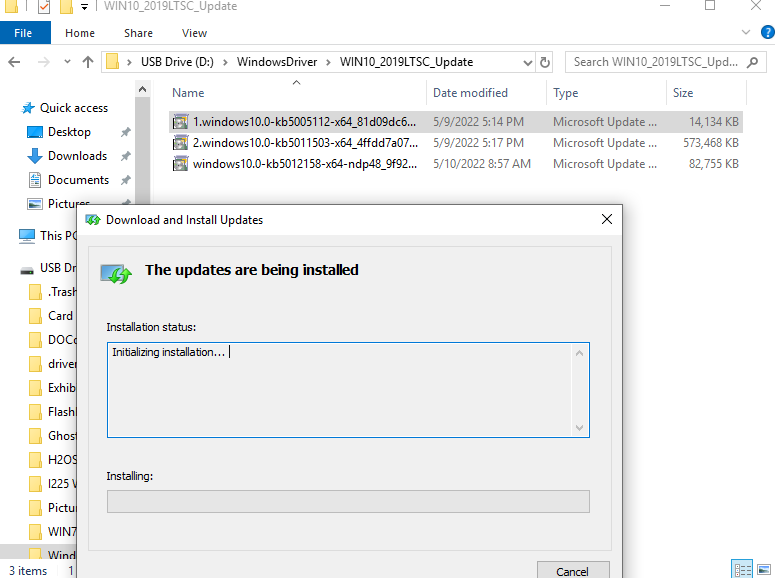This screenshot has height=578, width=775.
Task: Open Documents in navigation pane
Action: 78,179
